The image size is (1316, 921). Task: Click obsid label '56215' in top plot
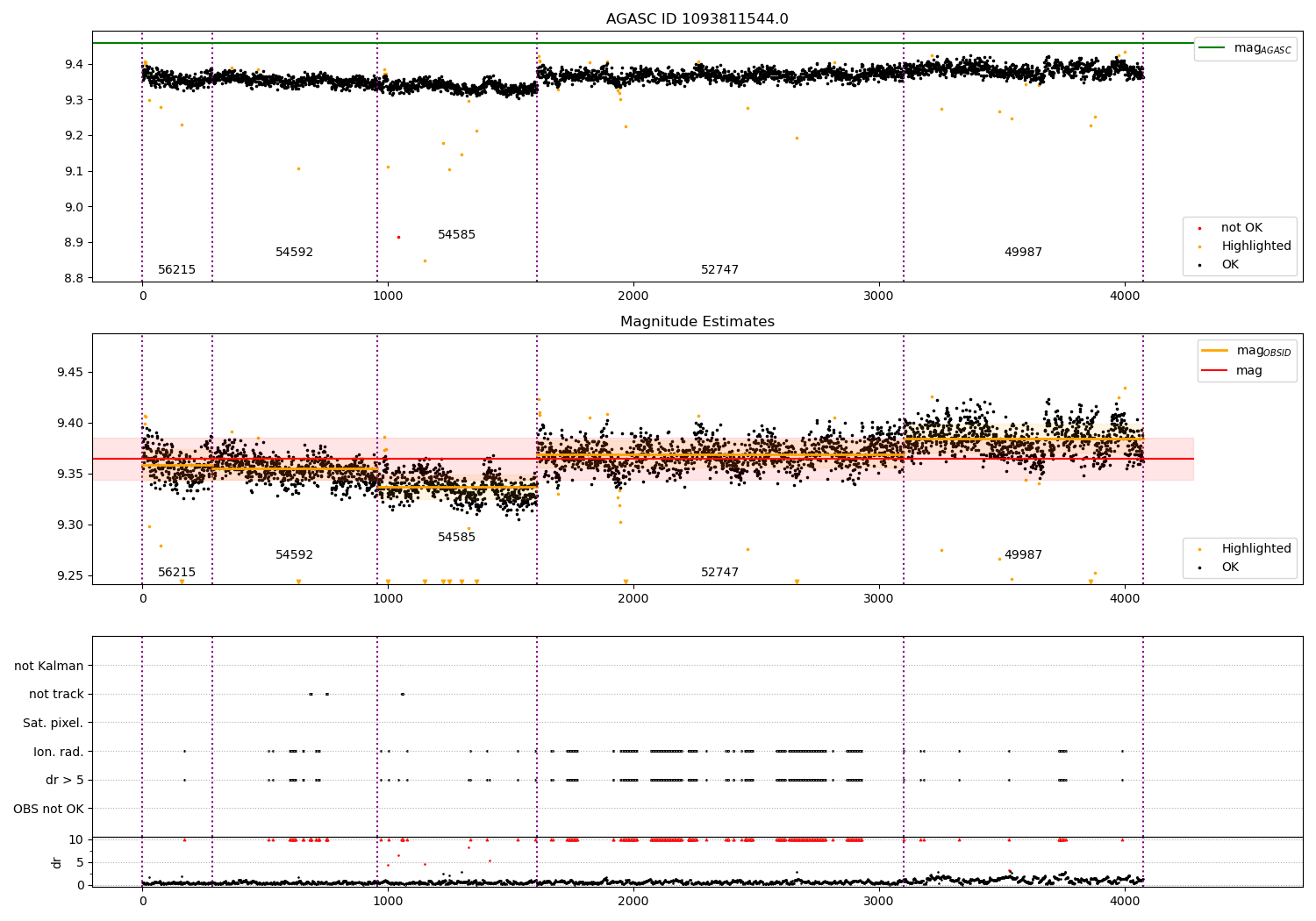177,270
